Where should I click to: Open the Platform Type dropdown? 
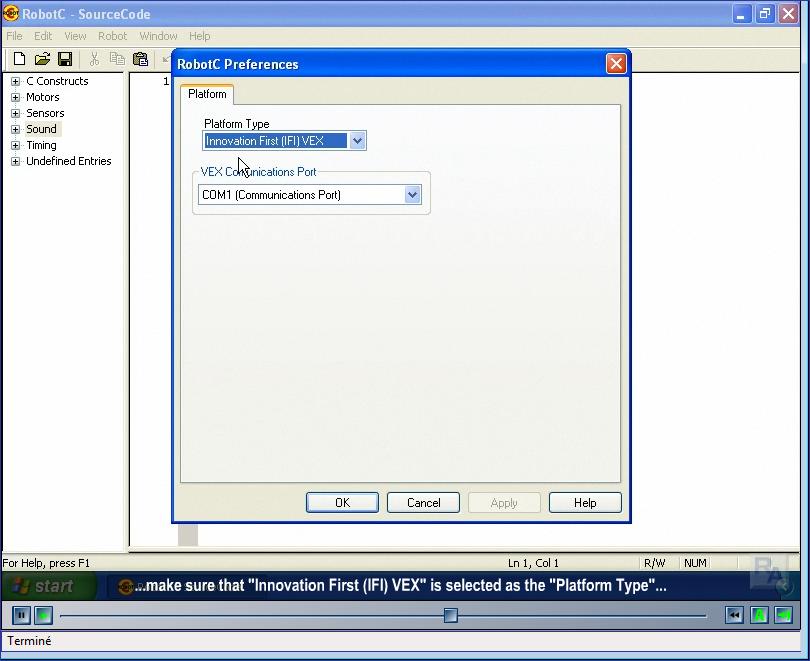tap(357, 140)
